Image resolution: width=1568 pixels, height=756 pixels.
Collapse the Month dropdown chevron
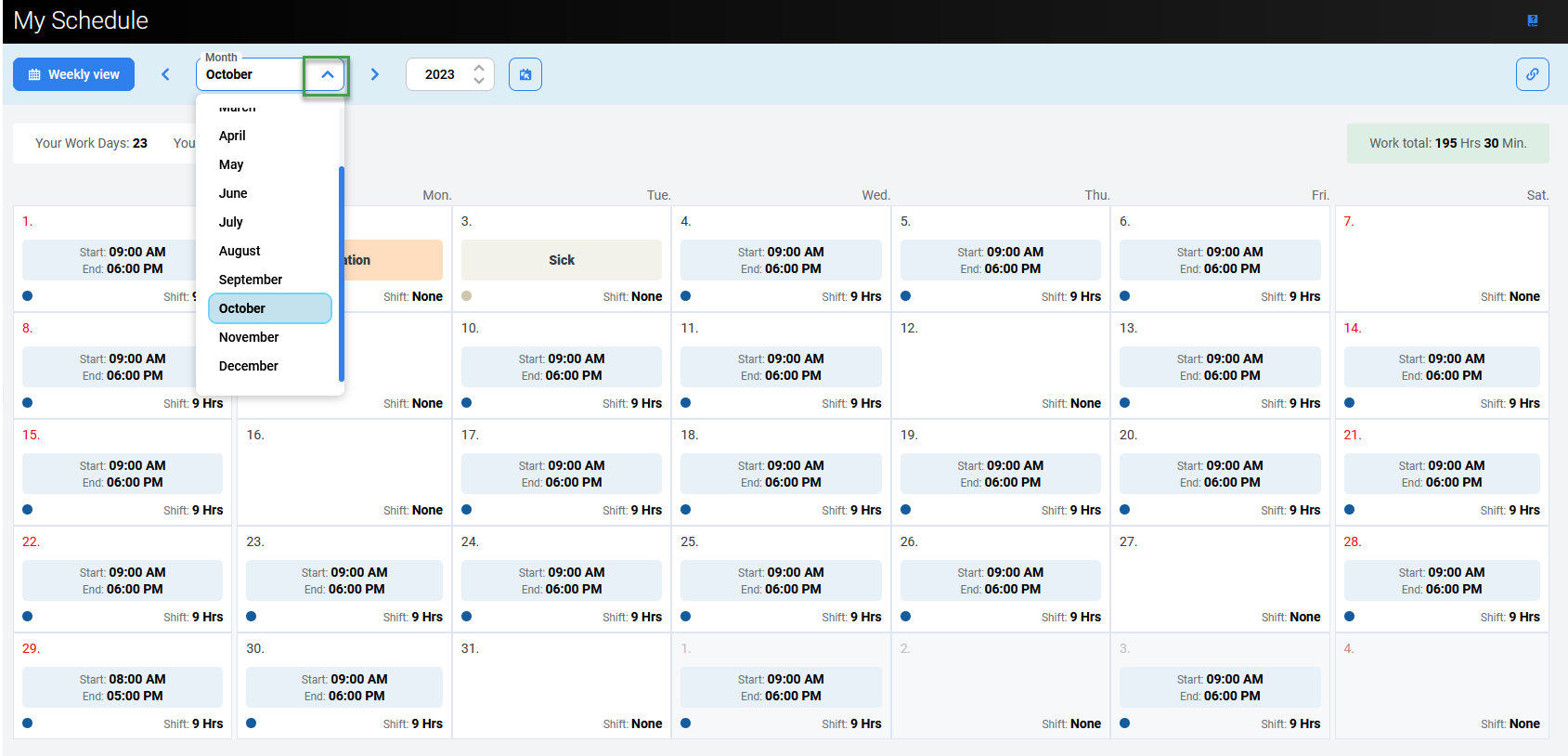327,74
